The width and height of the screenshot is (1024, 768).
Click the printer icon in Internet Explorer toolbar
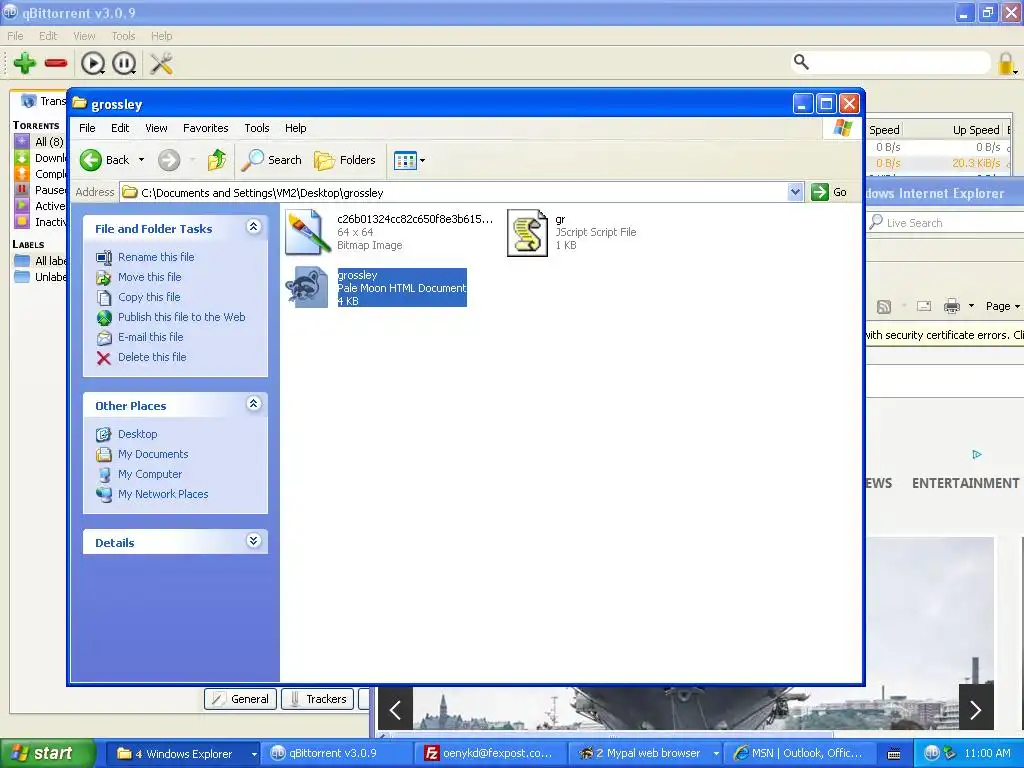coord(952,306)
